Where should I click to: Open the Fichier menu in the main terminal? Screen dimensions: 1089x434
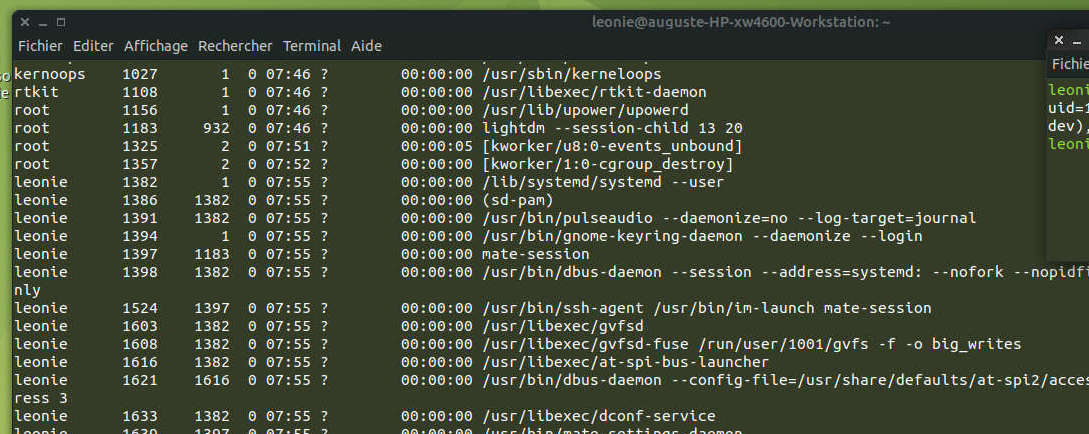click(x=40, y=46)
